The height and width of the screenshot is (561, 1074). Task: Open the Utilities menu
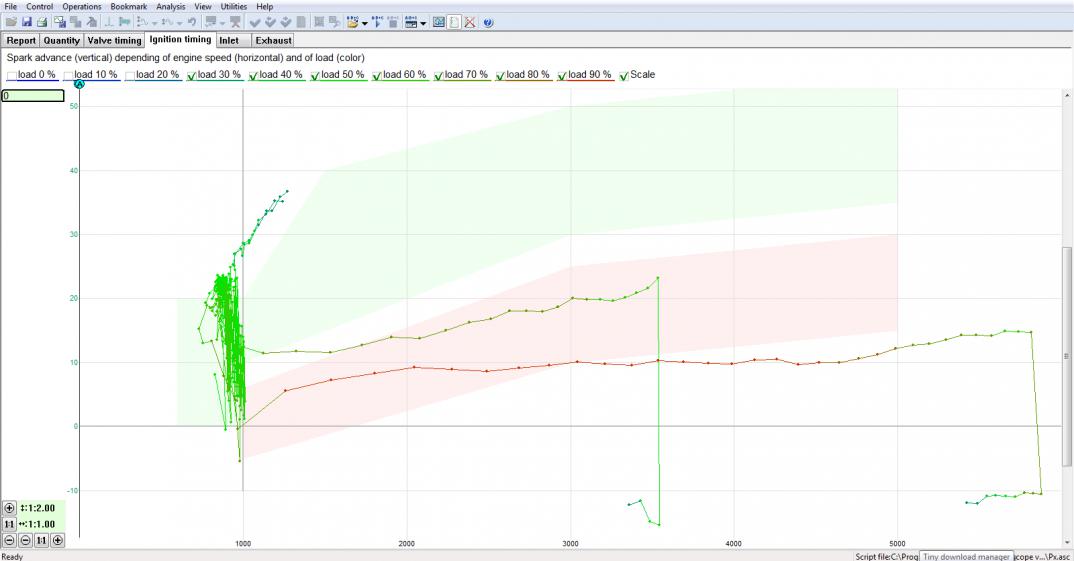(x=233, y=6)
